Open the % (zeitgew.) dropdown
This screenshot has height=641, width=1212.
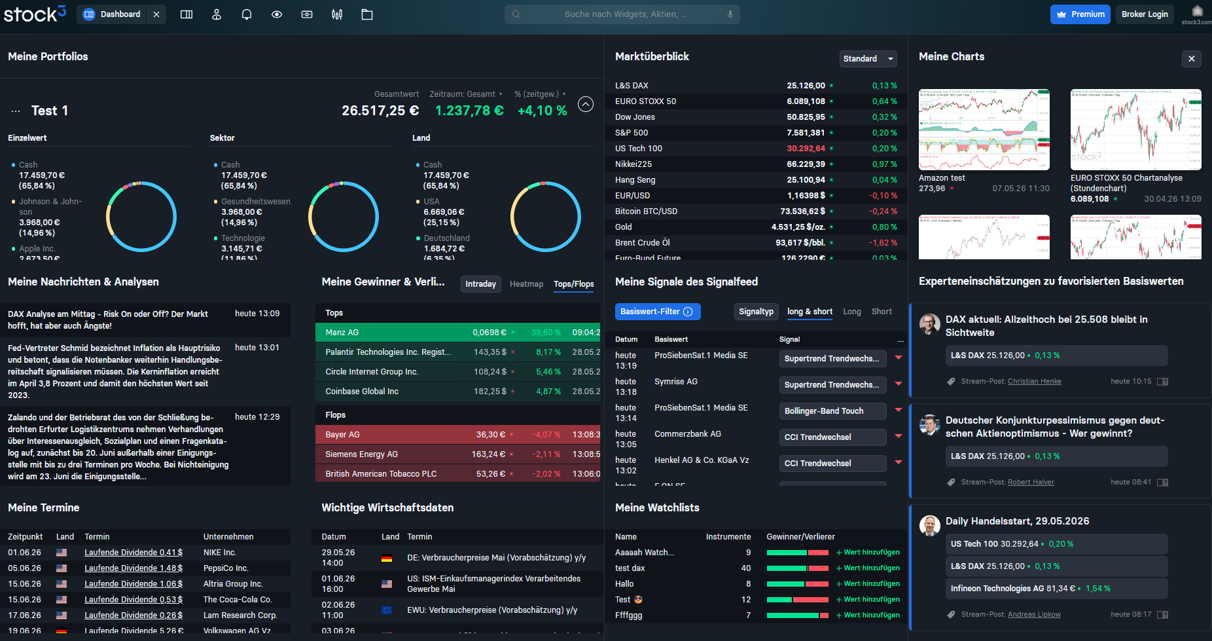click(x=540, y=94)
